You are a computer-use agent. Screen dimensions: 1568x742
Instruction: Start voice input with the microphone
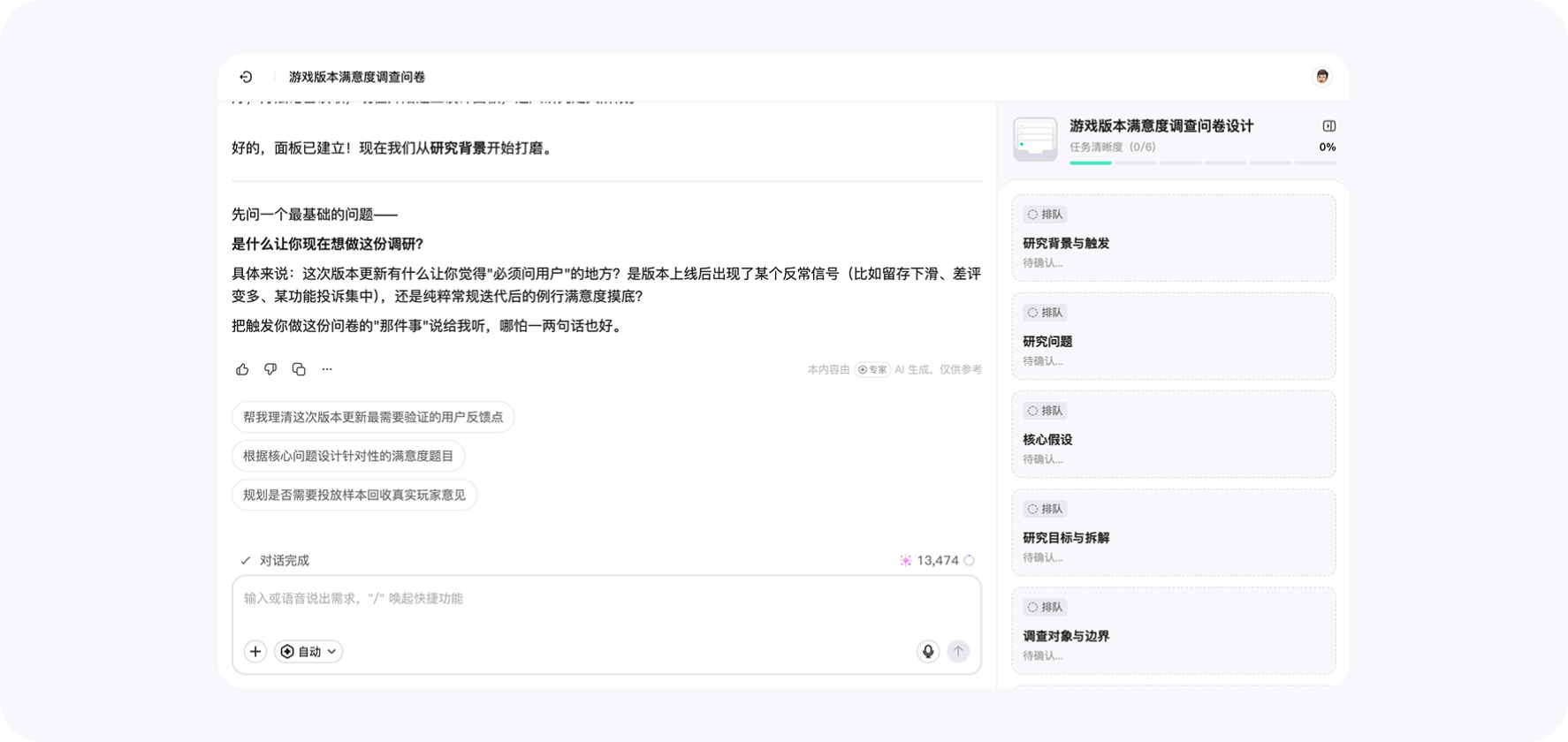(x=928, y=652)
